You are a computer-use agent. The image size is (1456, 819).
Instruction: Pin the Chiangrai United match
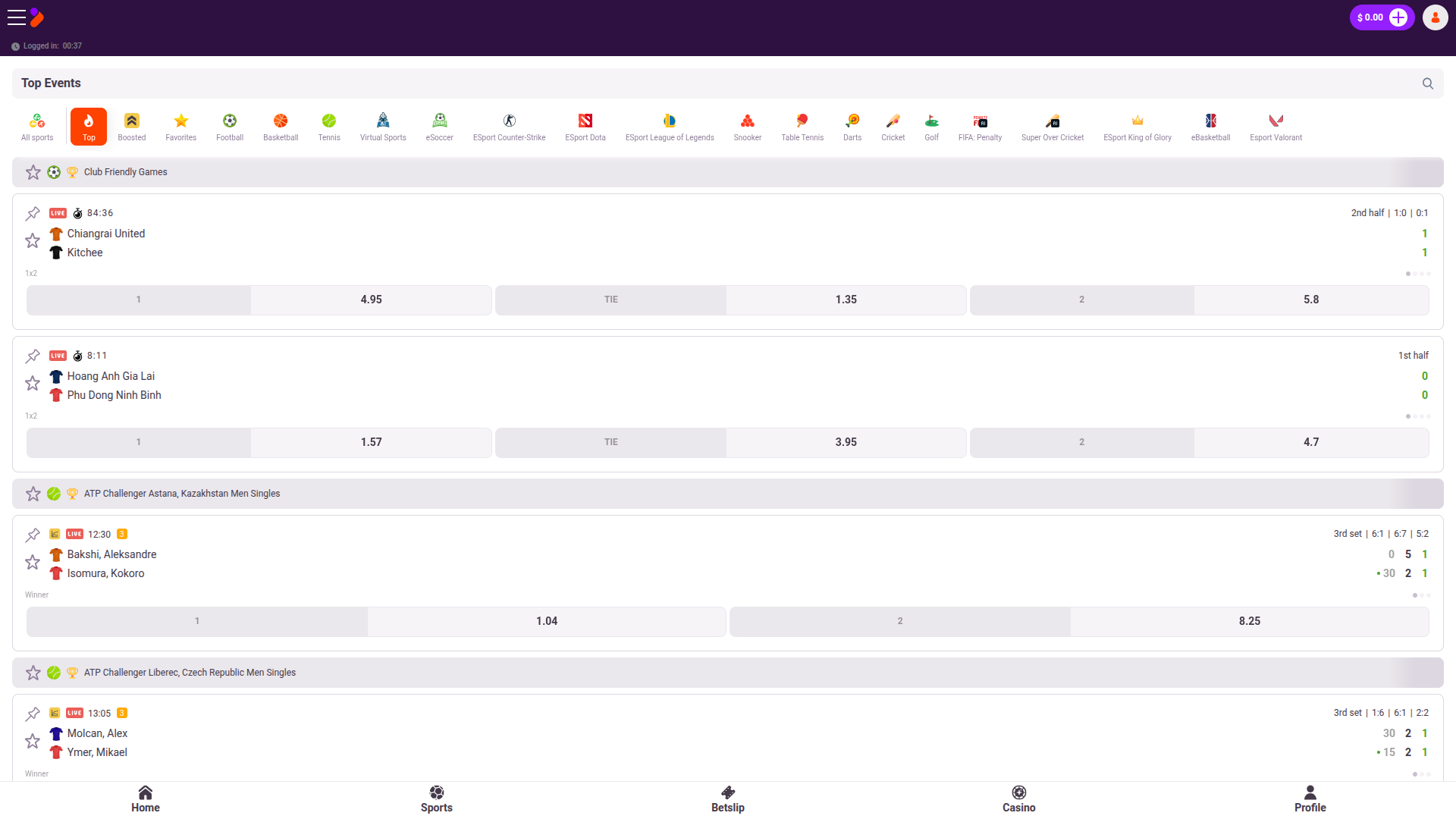(x=33, y=213)
